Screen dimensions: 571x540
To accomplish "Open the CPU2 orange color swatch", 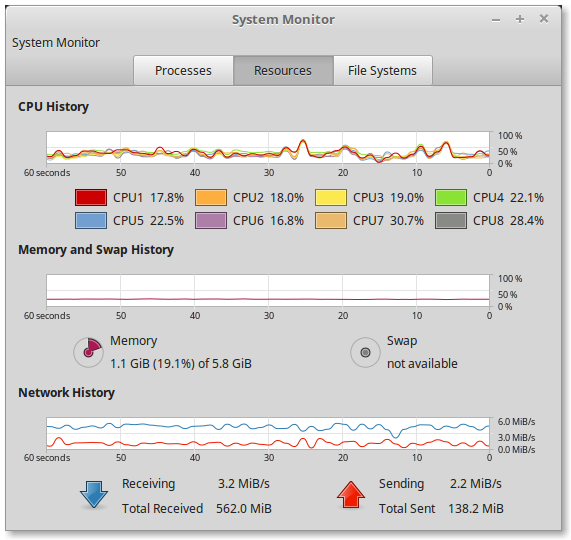I will click(211, 198).
